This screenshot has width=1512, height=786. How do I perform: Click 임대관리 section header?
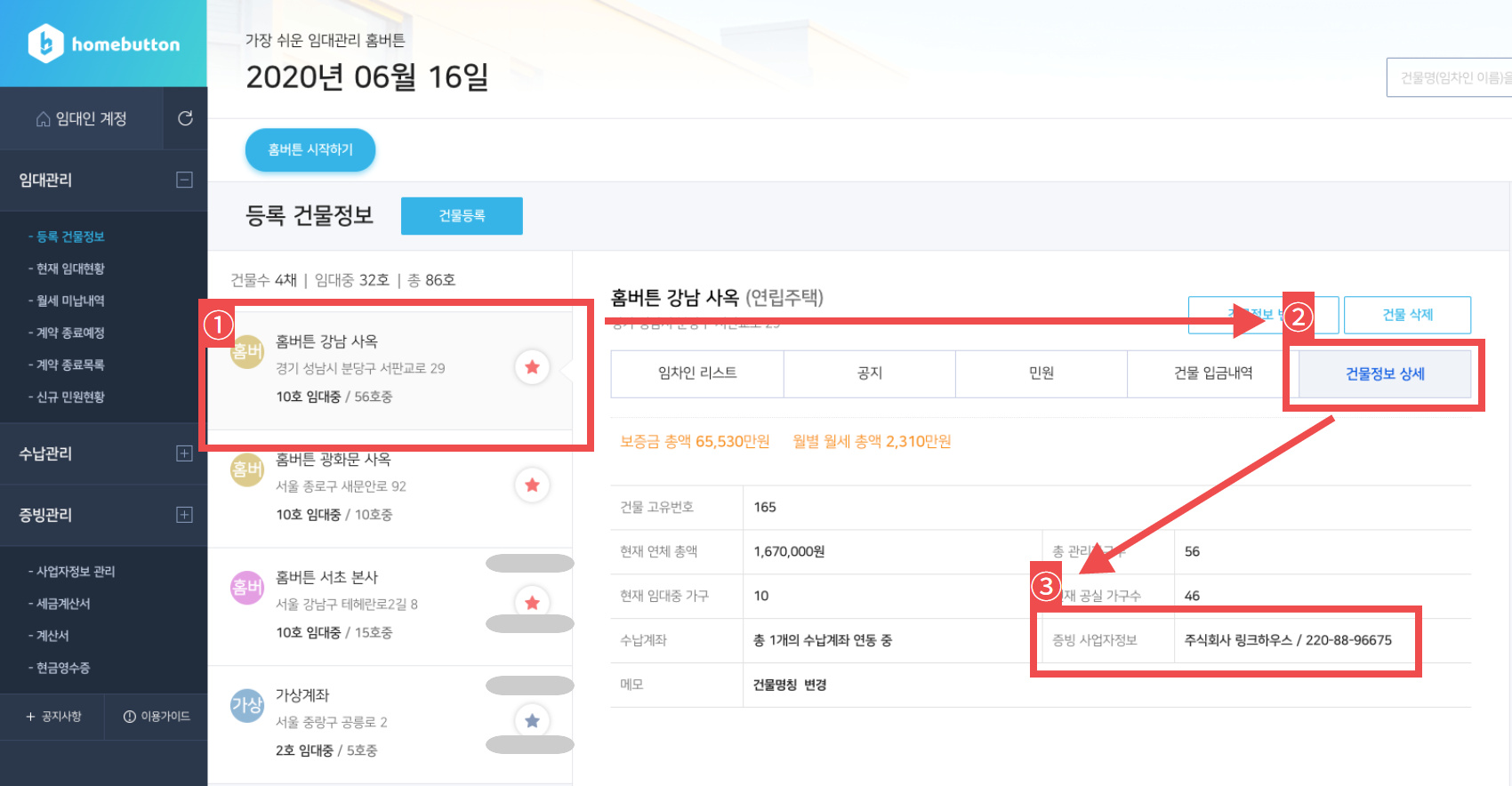pos(45,180)
